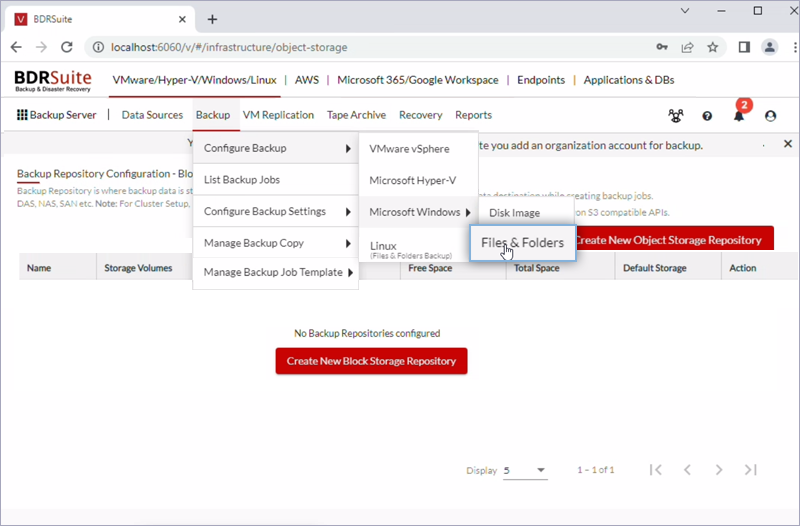Switch to VMware/Hyper-V/Windows/Linux tab

click(x=194, y=80)
